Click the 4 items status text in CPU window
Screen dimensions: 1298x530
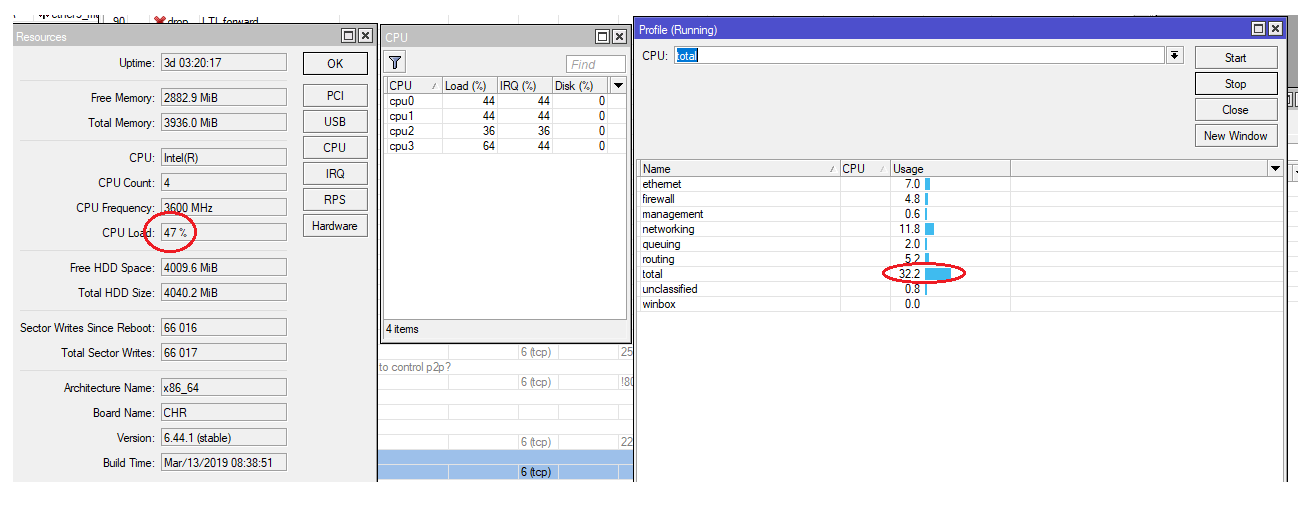coord(402,329)
